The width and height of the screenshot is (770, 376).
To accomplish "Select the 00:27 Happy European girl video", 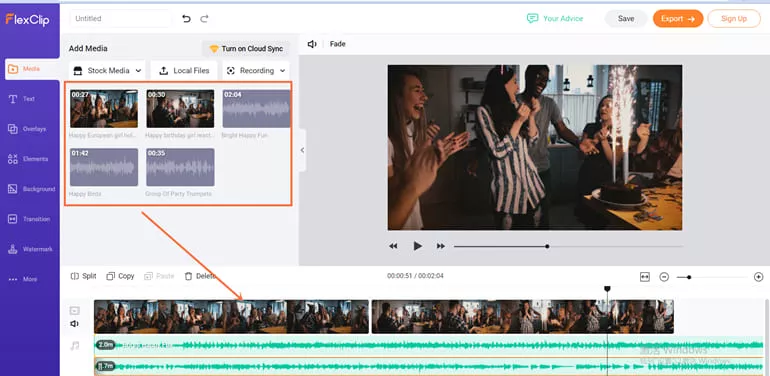I will coord(104,108).
